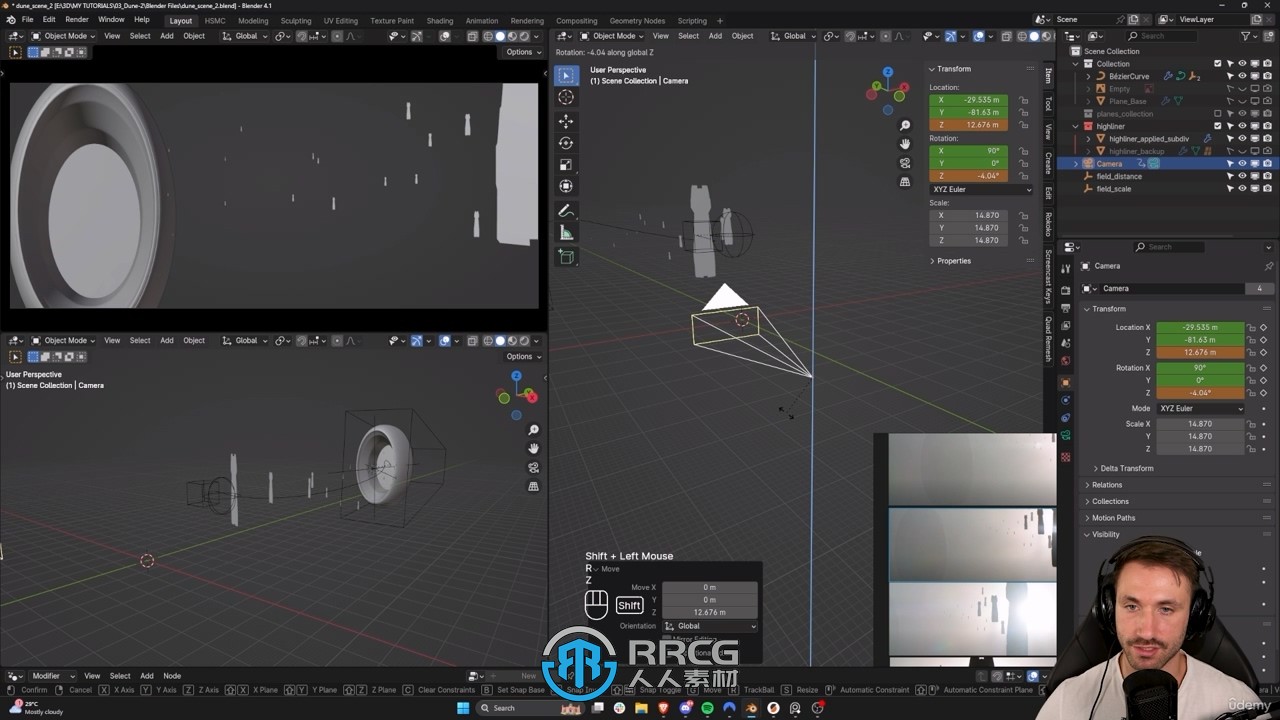Switch to the Geometry Nodes workspace tab

pyautogui.click(x=637, y=20)
